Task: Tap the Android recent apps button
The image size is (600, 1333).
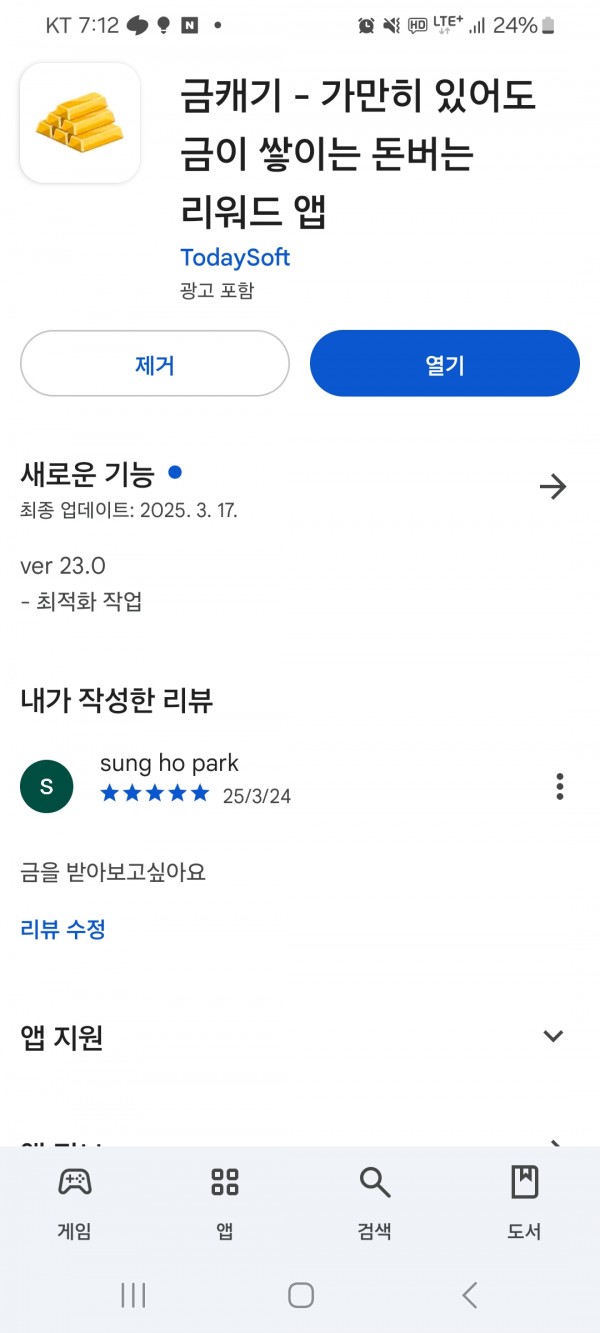Action: (x=133, y=1295)
